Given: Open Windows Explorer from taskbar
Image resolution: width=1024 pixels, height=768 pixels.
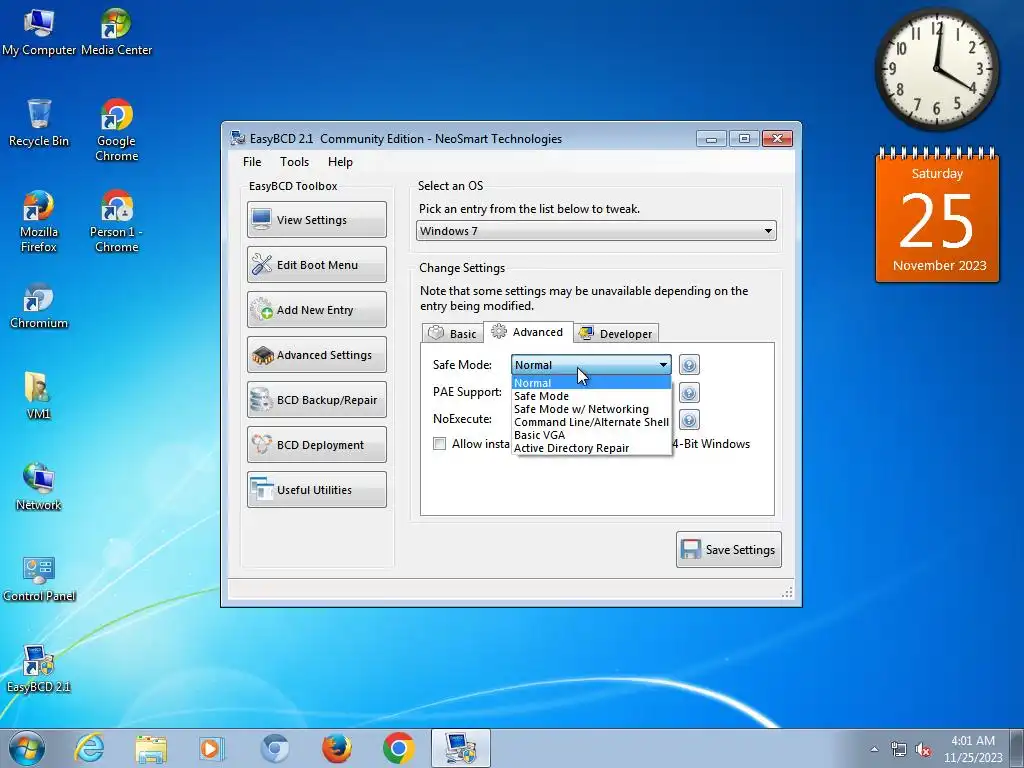Looking at the screenshot, I should pyautogui.click(x=151, y=748).
